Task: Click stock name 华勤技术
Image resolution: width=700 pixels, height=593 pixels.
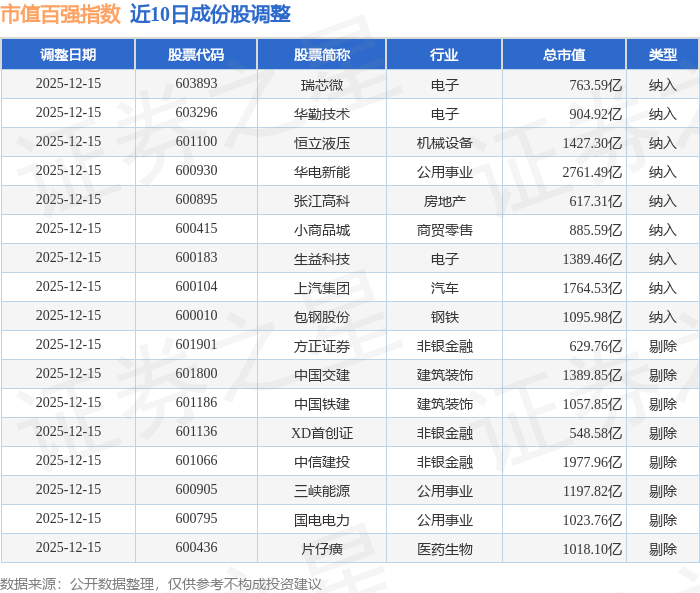Action: (x=321, y=113)
